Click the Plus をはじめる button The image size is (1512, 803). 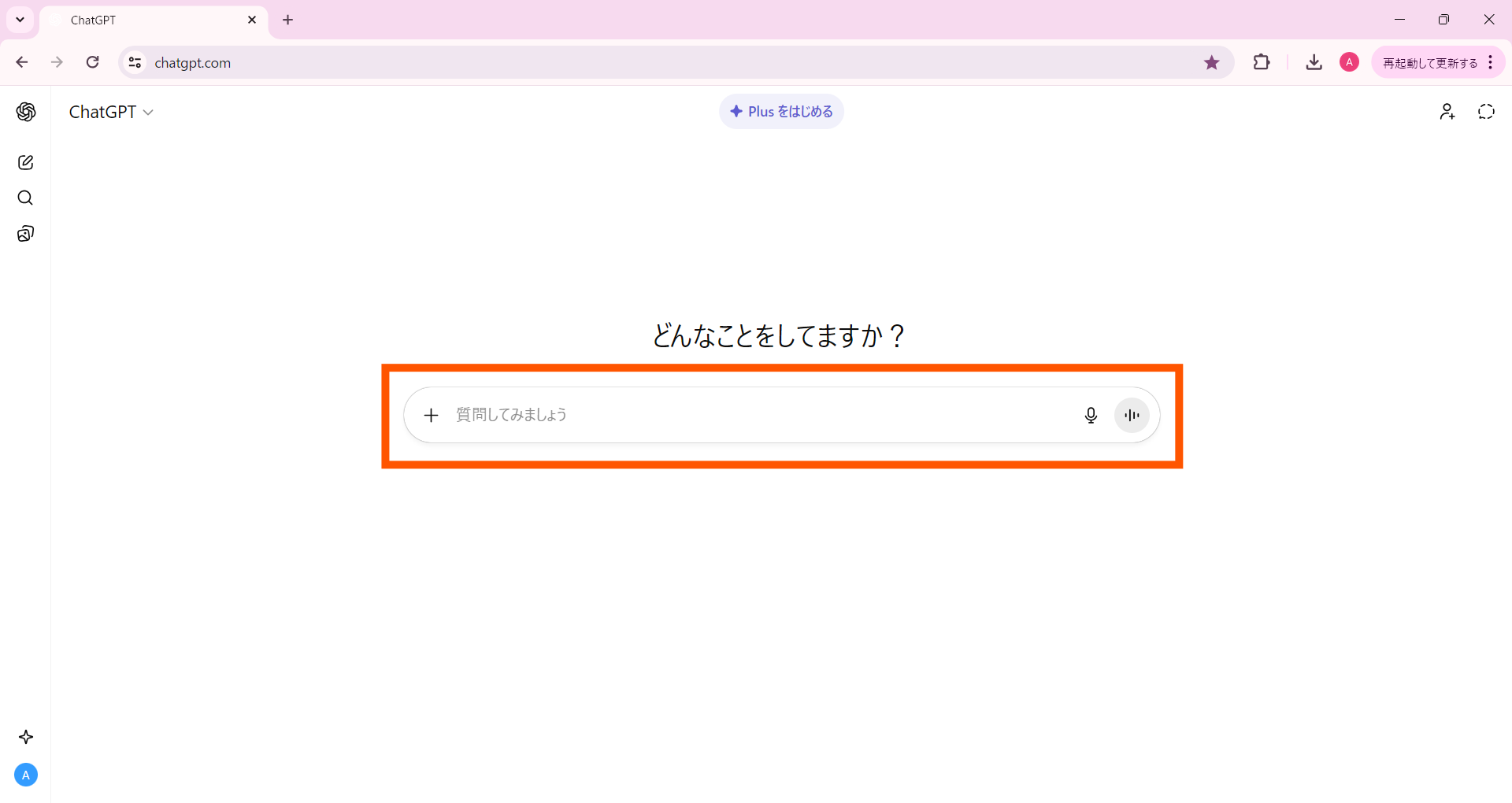(x=780, y=111)
